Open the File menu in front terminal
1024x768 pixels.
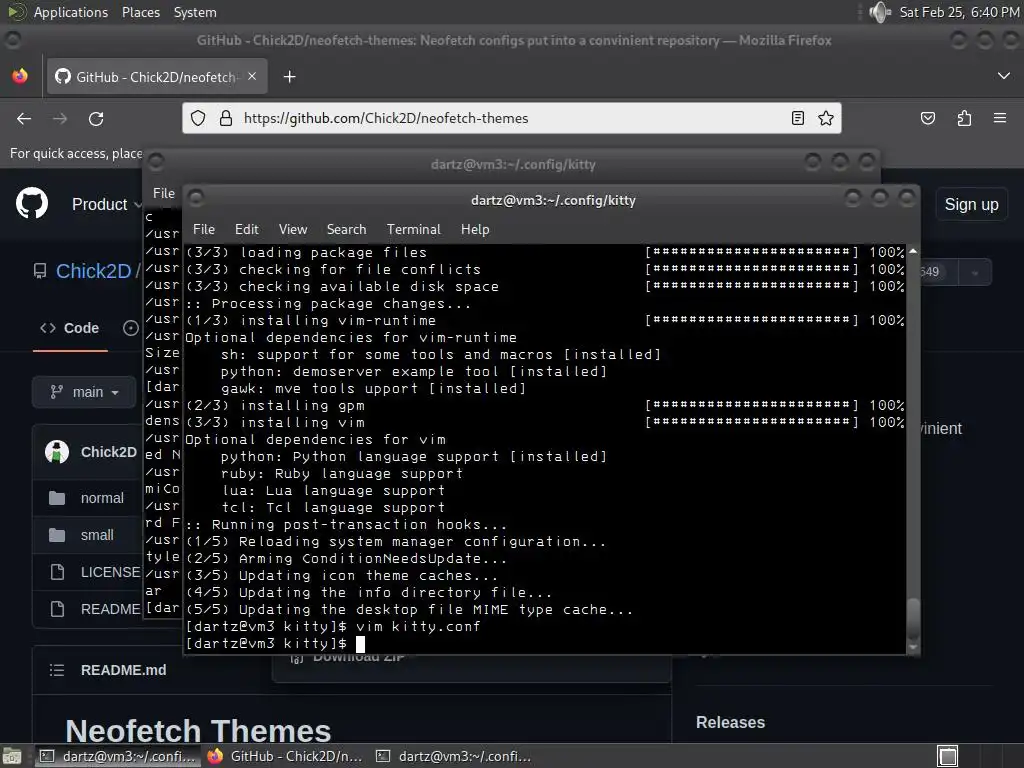tap(204, 229)
